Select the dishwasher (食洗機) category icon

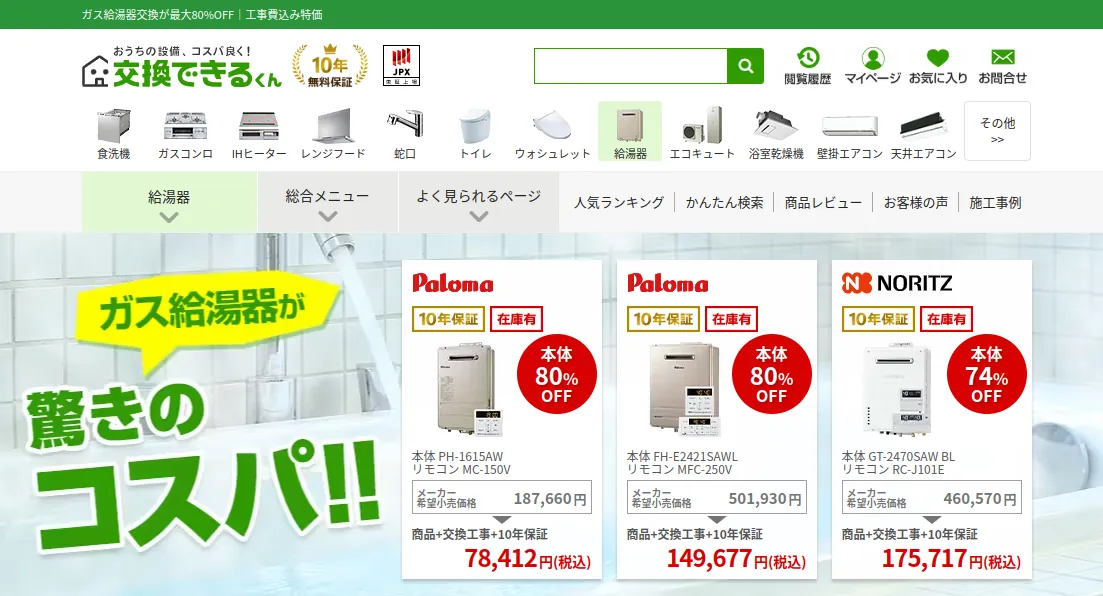113,132
